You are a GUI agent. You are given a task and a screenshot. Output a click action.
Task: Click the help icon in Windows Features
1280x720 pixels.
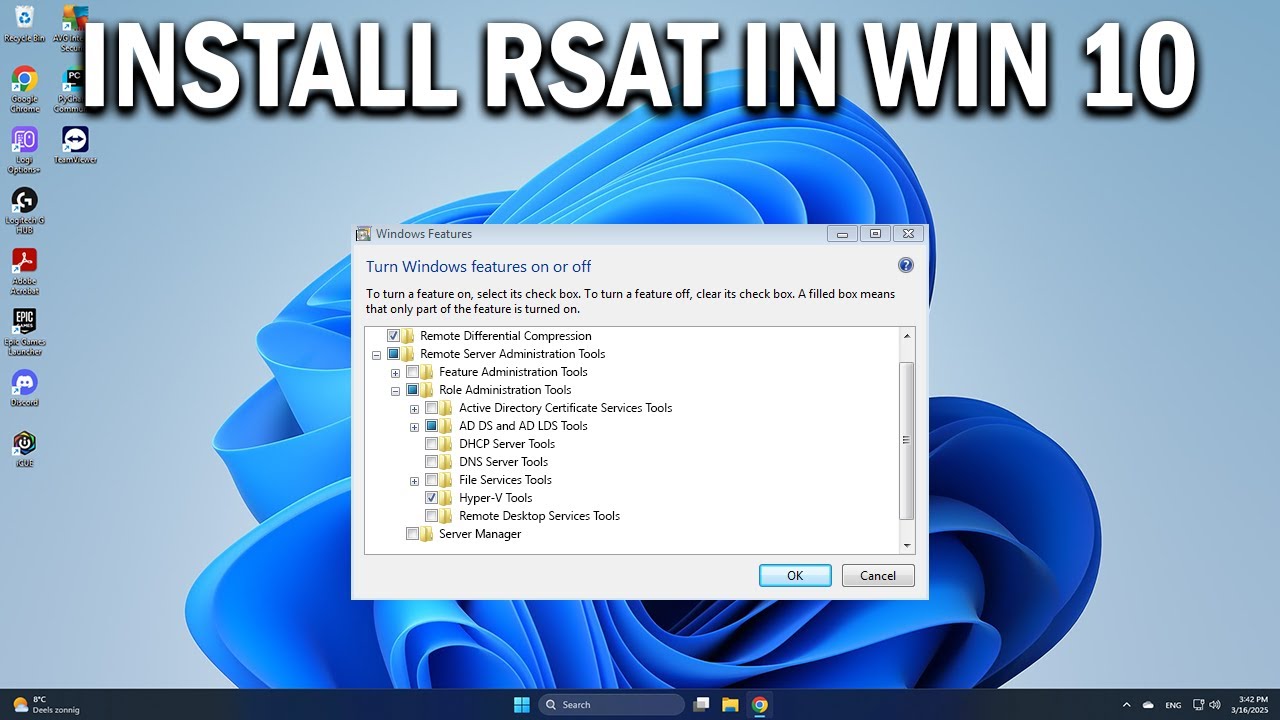click(906, 265)
